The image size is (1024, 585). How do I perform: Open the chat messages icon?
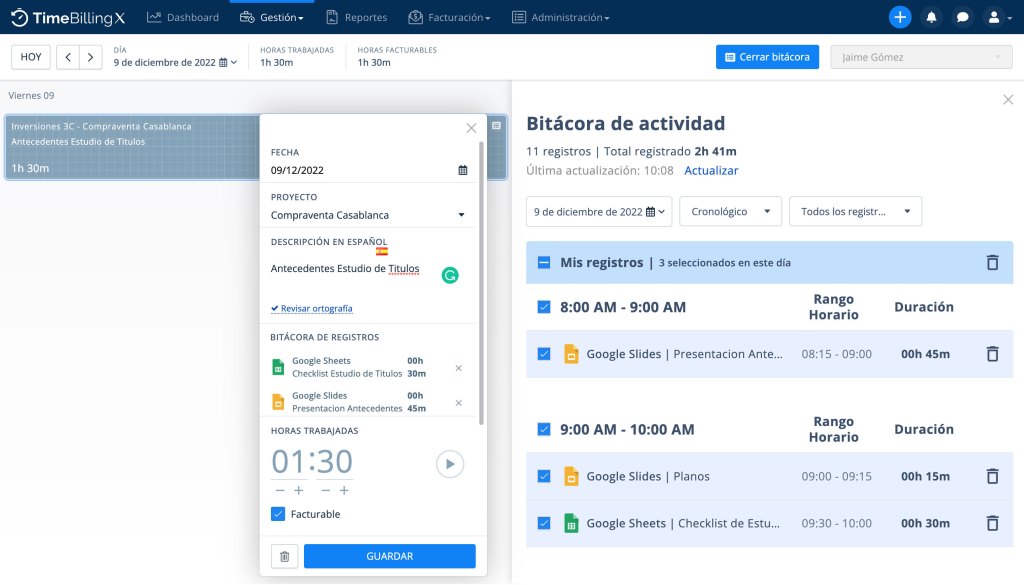(962, 18)
